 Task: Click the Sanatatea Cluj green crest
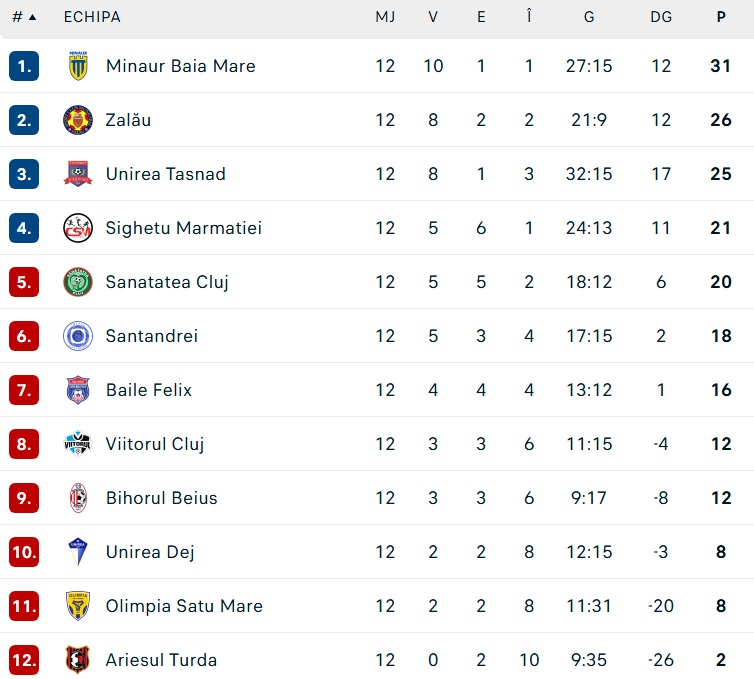pyautogui.click(x=78, y=282)
